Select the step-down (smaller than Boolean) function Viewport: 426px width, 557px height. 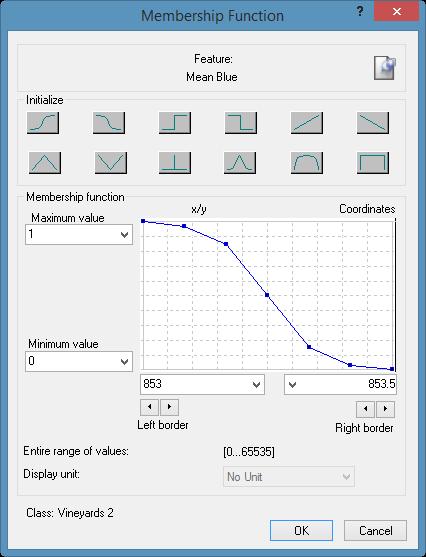point(241,123)
